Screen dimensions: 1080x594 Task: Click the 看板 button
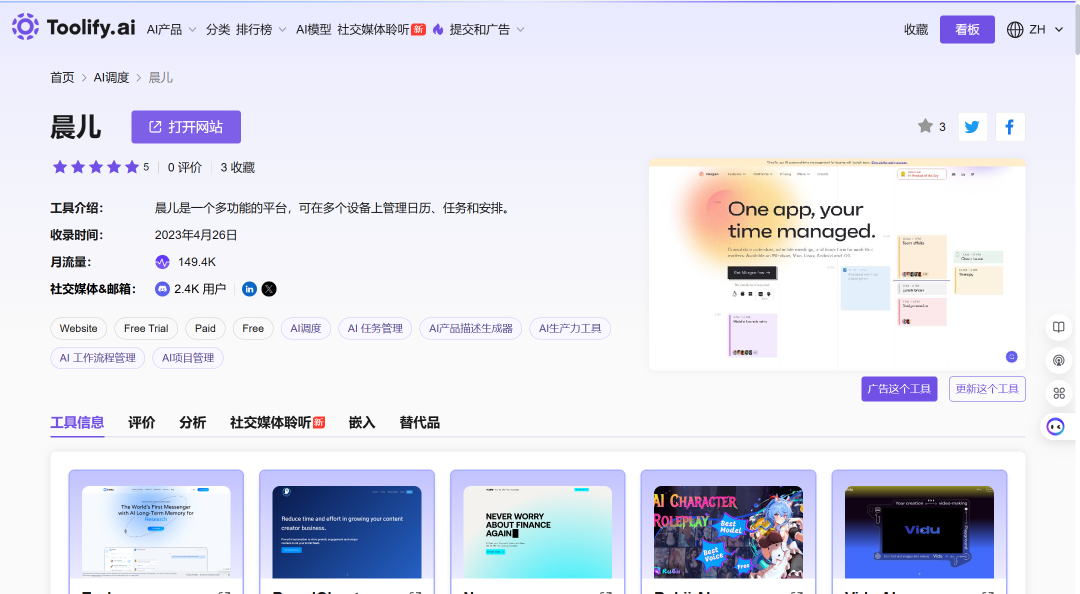[x=967, y=30]
